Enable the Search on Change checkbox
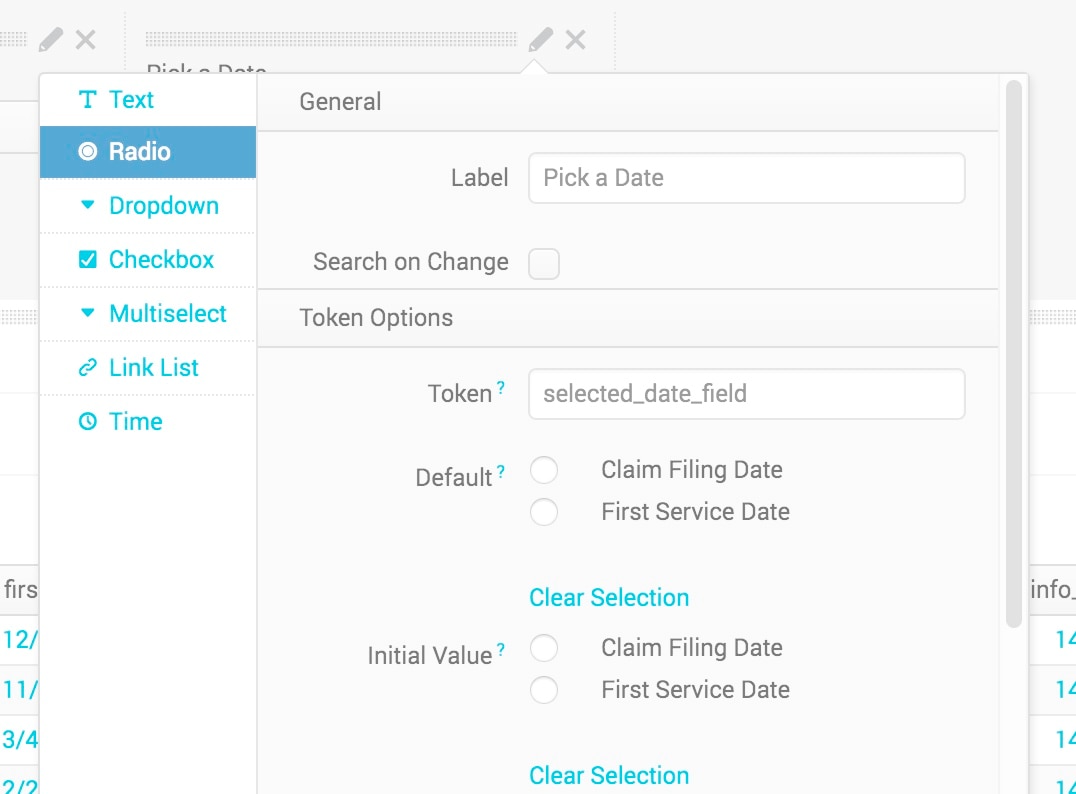Screen dimensions: 1076x794 pyautogui.click(x=544, y=264)
